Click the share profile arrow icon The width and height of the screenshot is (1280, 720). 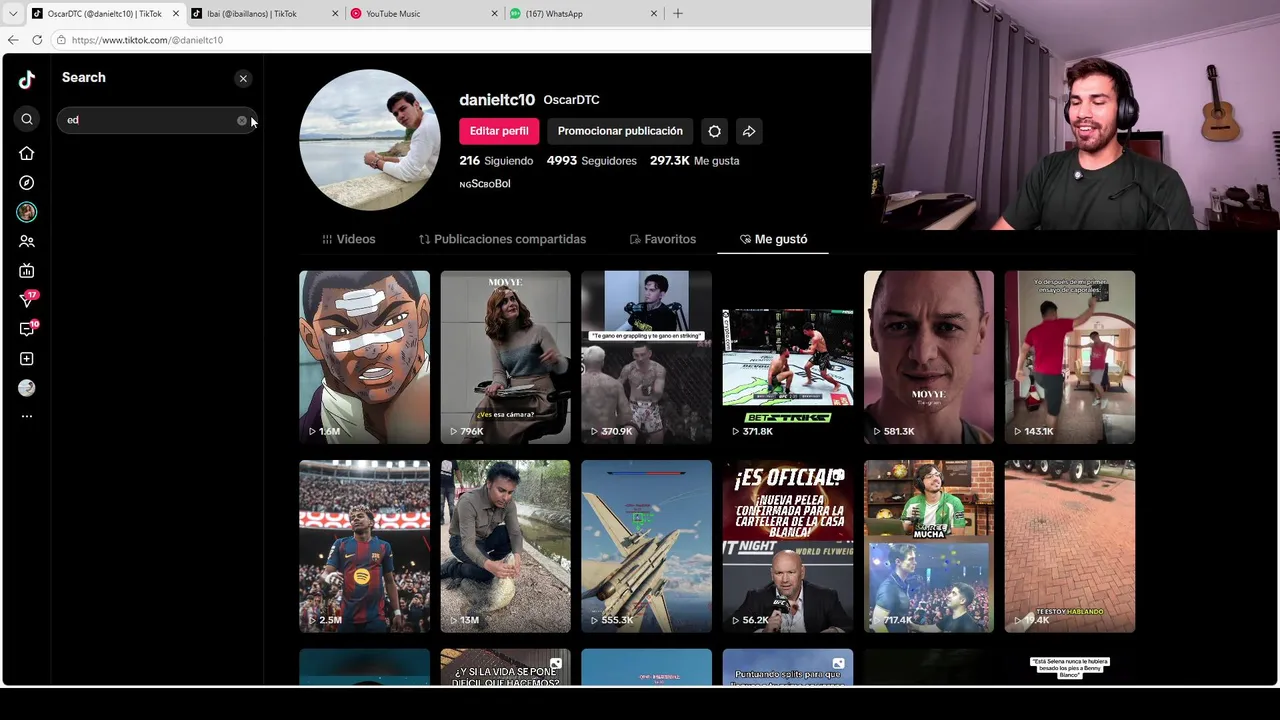coord(749,131)
